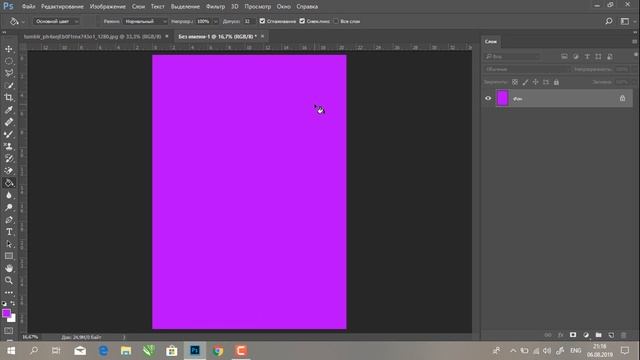
Task: Enable the Все слои checkbox
Action: (336, 21)
